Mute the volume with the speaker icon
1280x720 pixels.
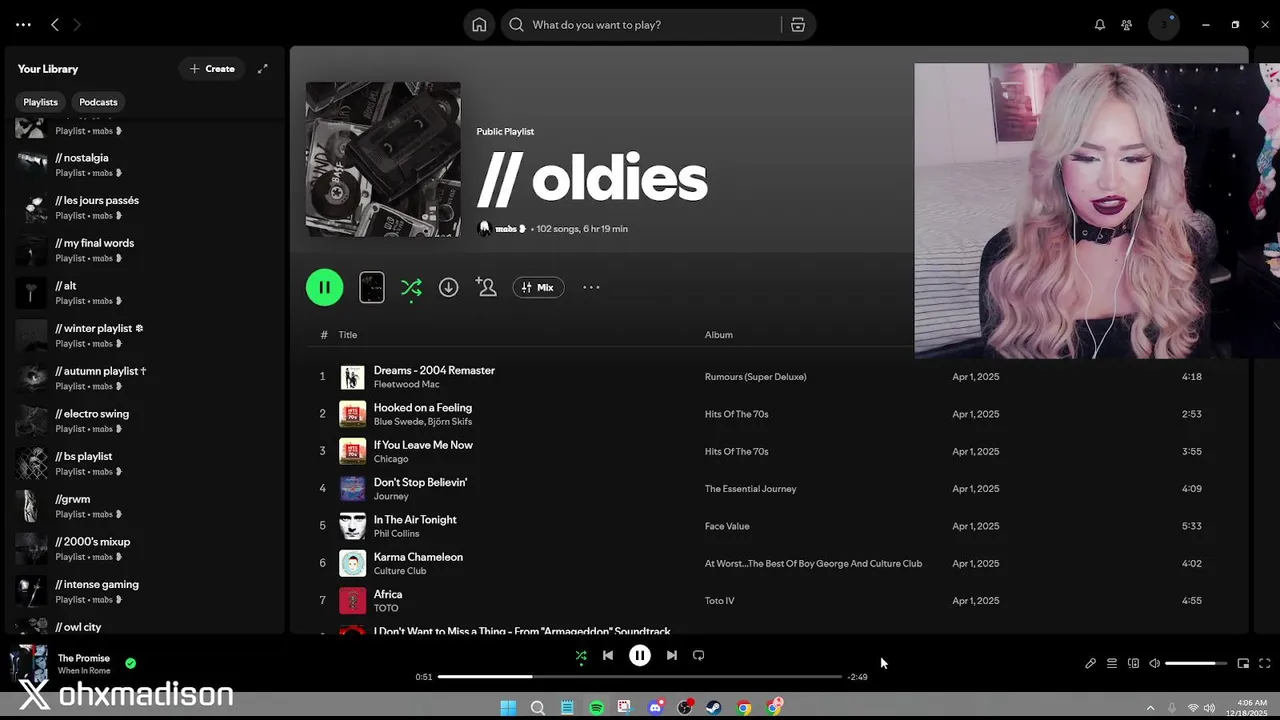[1154, 663]
